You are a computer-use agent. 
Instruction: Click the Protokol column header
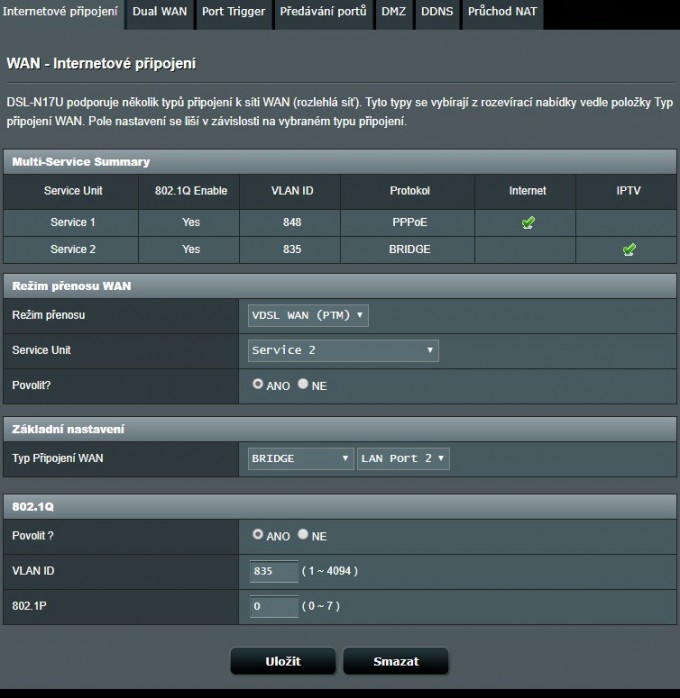click(409, 191)
